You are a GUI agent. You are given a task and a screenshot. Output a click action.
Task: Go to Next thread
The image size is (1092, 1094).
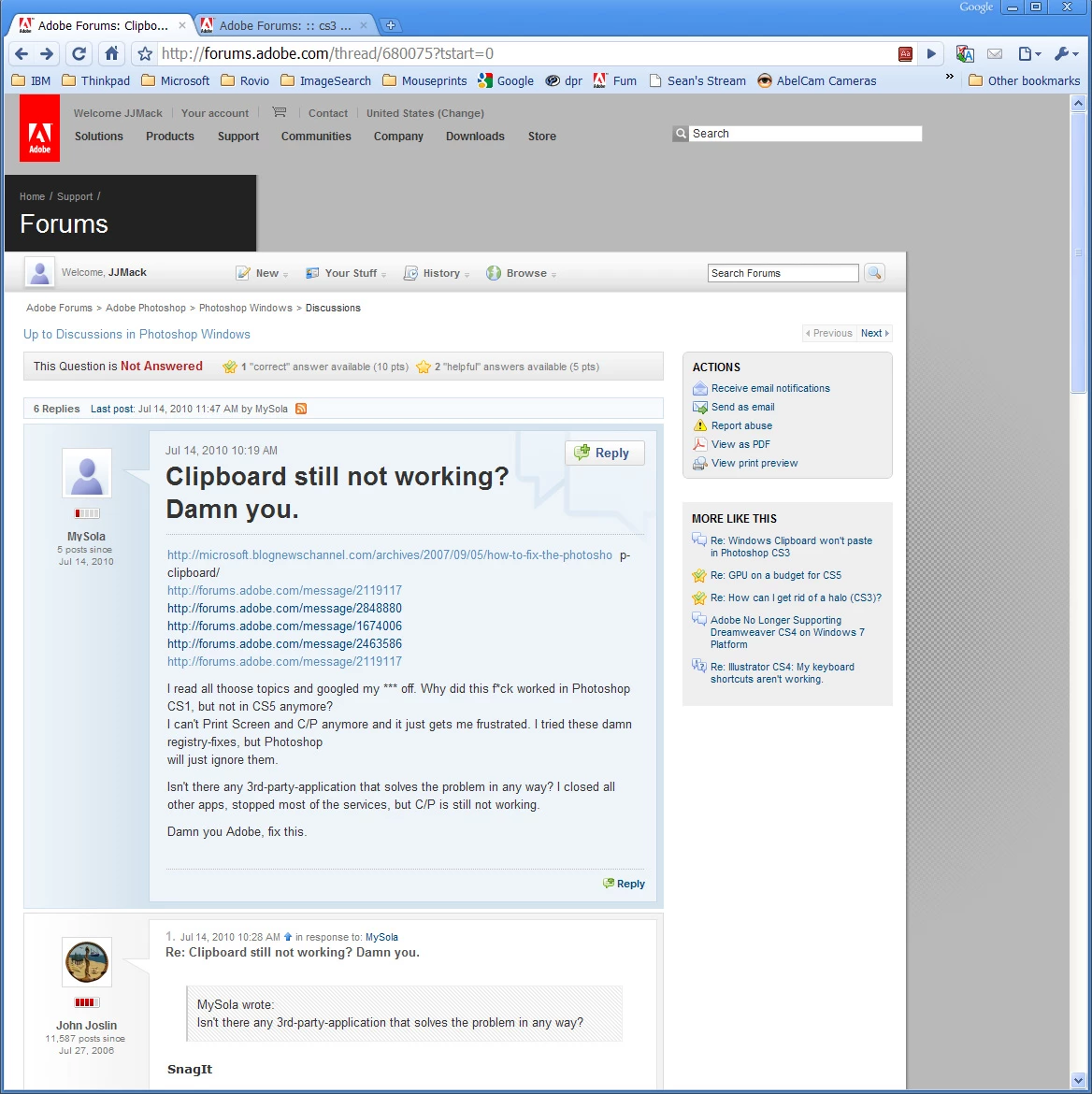875,334
